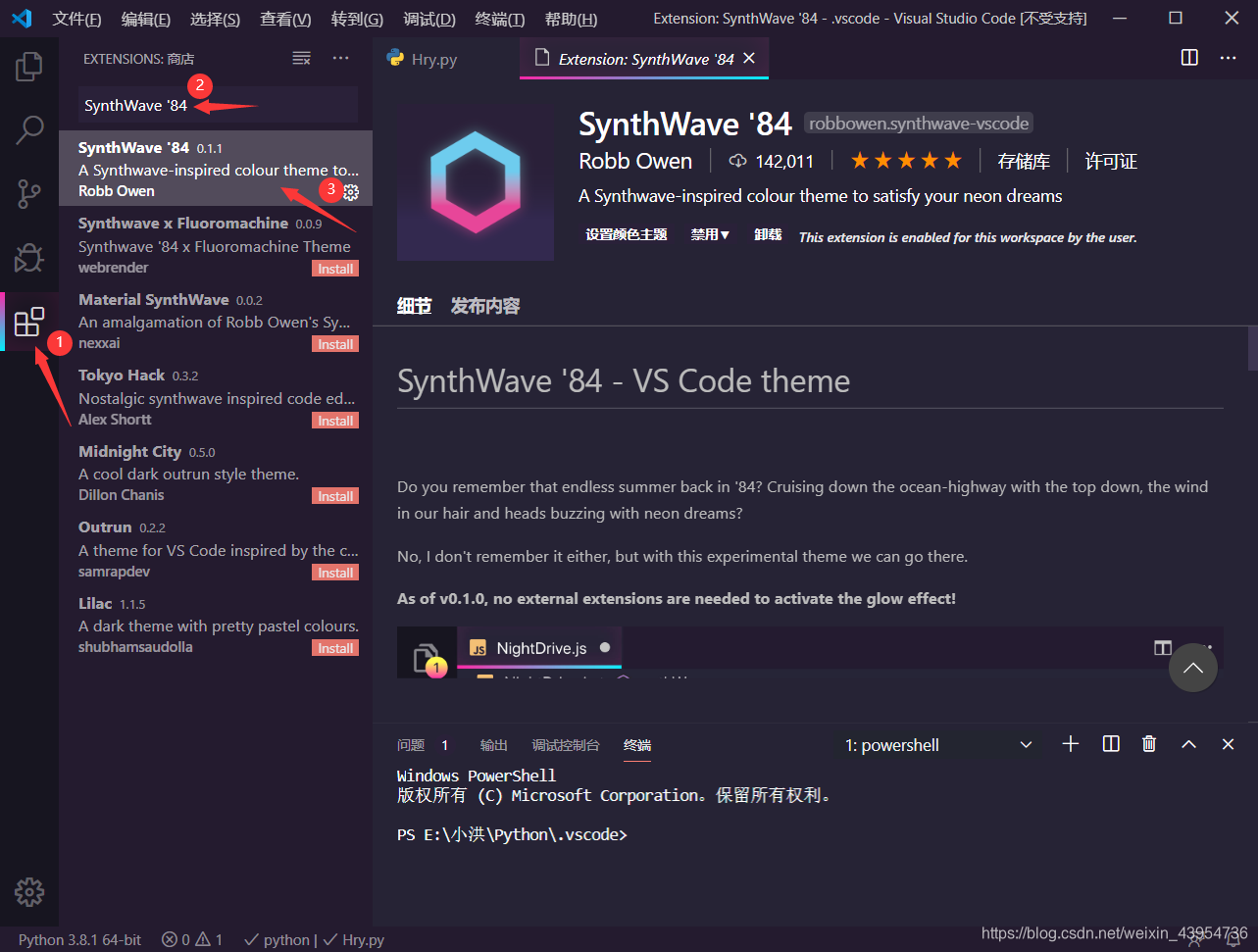The height and width of the screenshot is (952, 1258).
Task: Open the Search view in activity bar
Action: point(29,130)
